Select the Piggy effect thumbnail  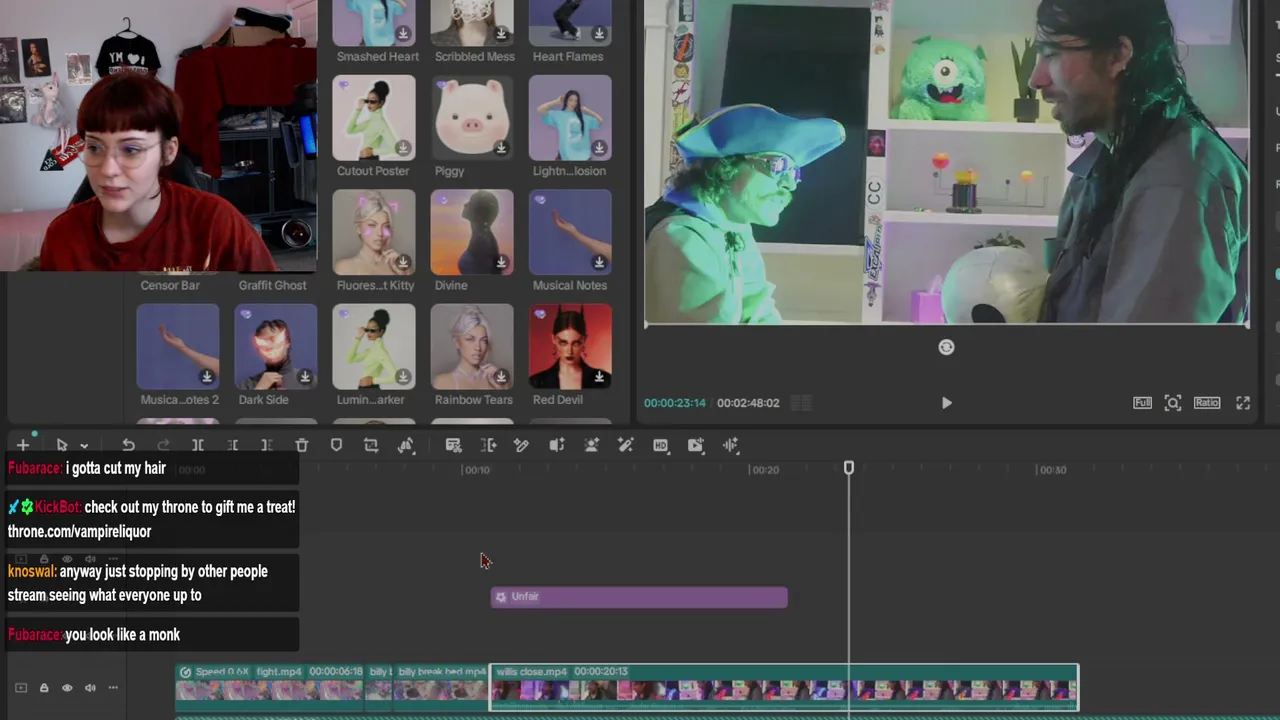(472, 118)
